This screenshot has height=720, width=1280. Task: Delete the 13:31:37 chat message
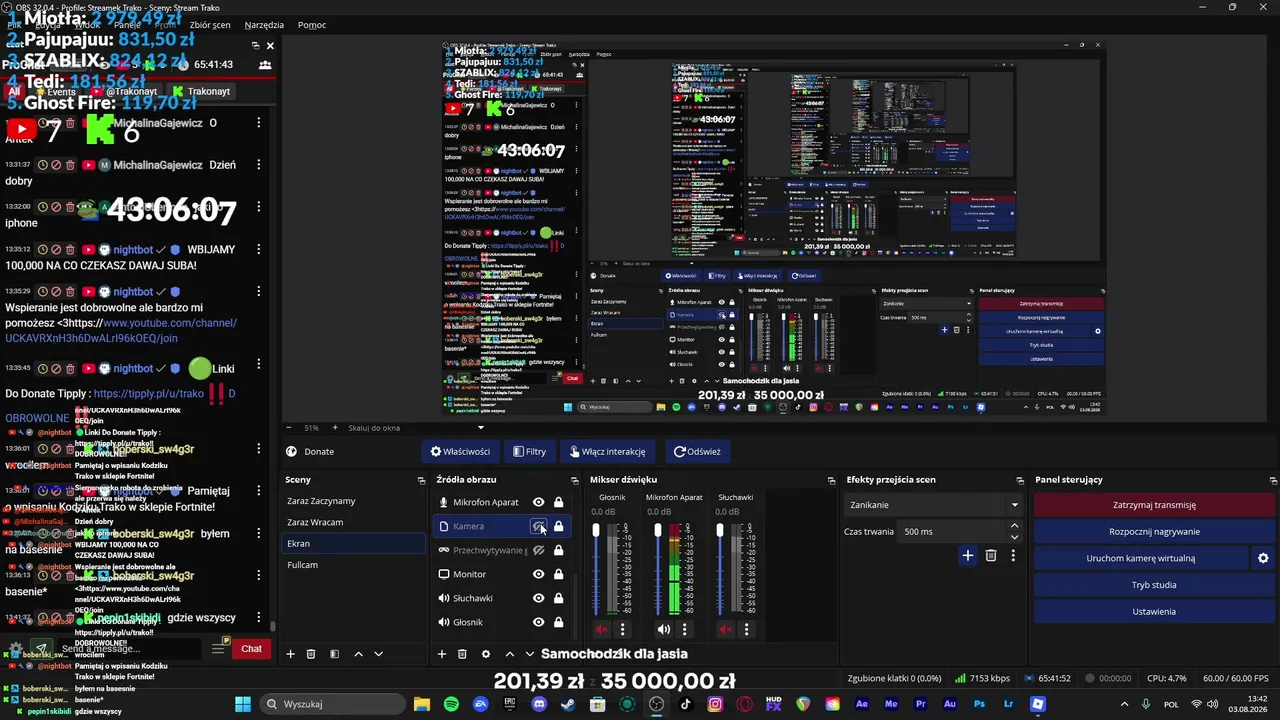[x=70, y=165]
